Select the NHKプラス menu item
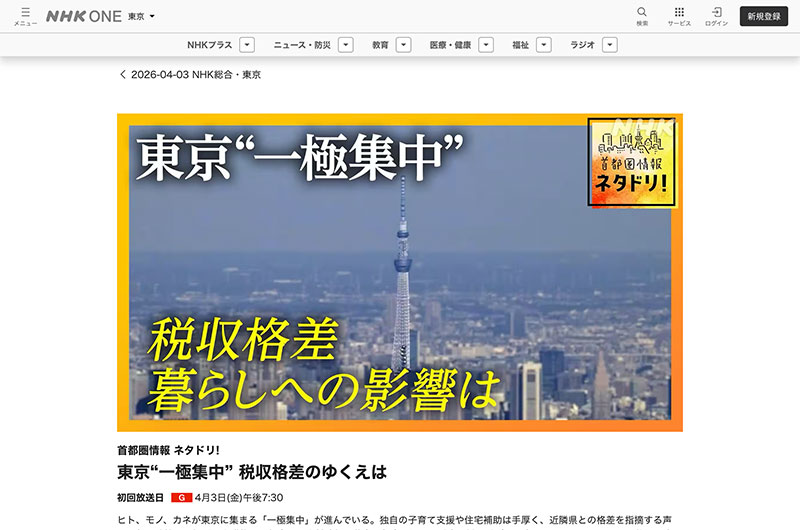Viewport: 800px width, 530px height. coord(209,45)
